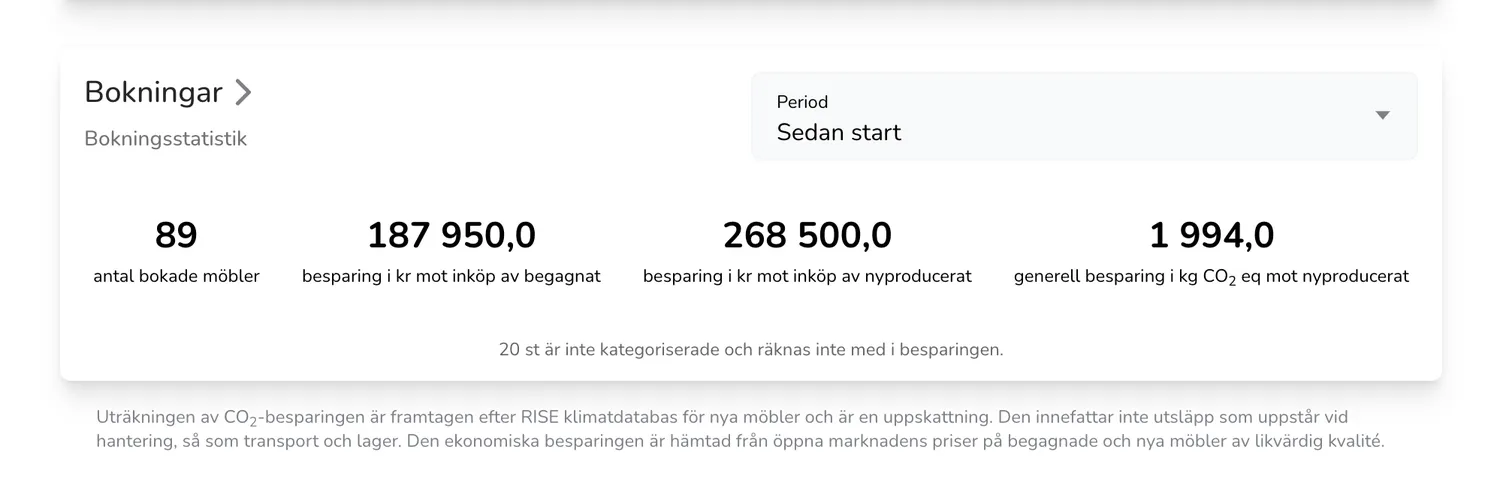Click the chevron arrow next to Bokningar

(x=242, y=93)
